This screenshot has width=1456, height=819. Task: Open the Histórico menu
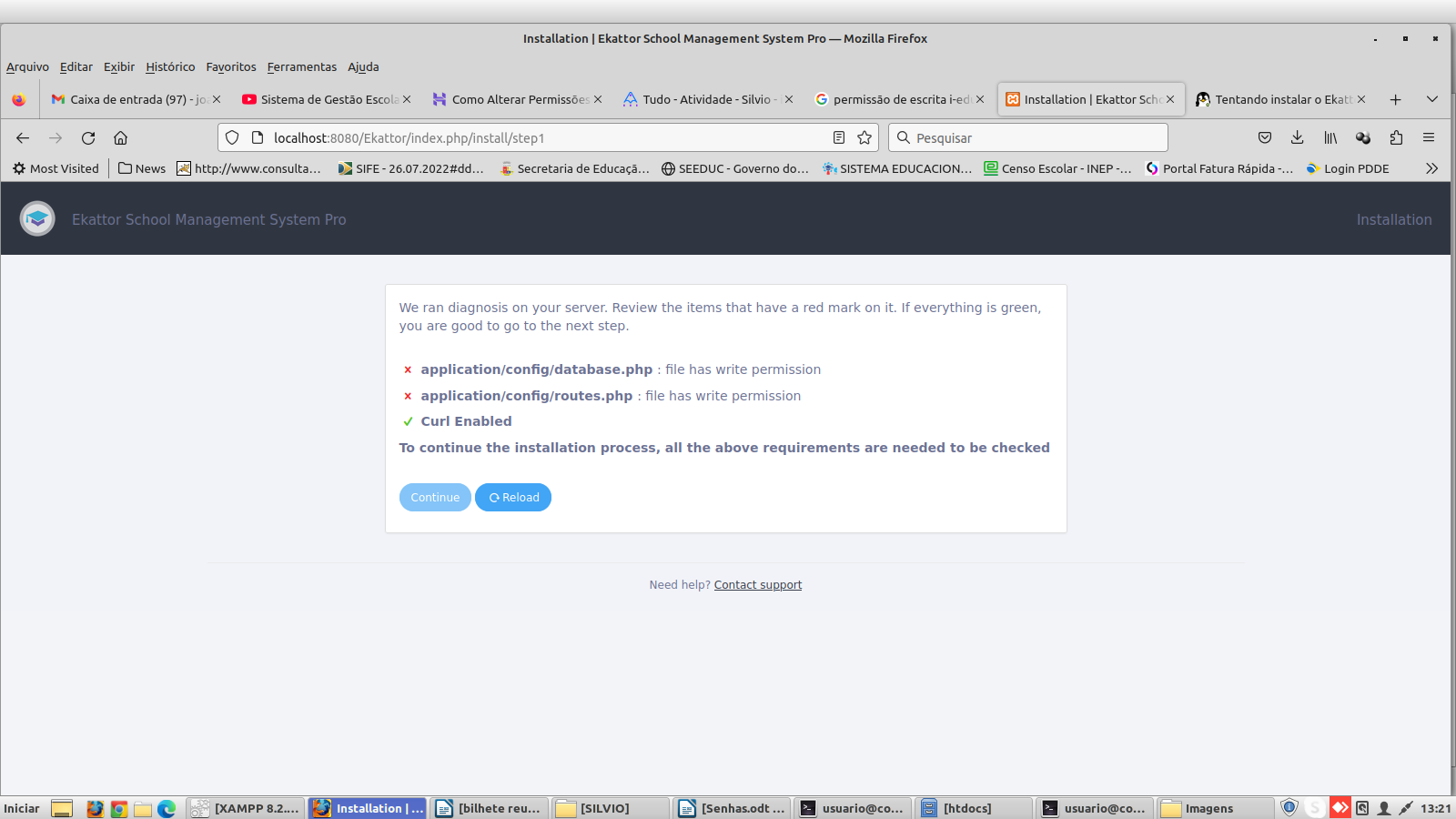pyautogui.click(x=170, y=66)
